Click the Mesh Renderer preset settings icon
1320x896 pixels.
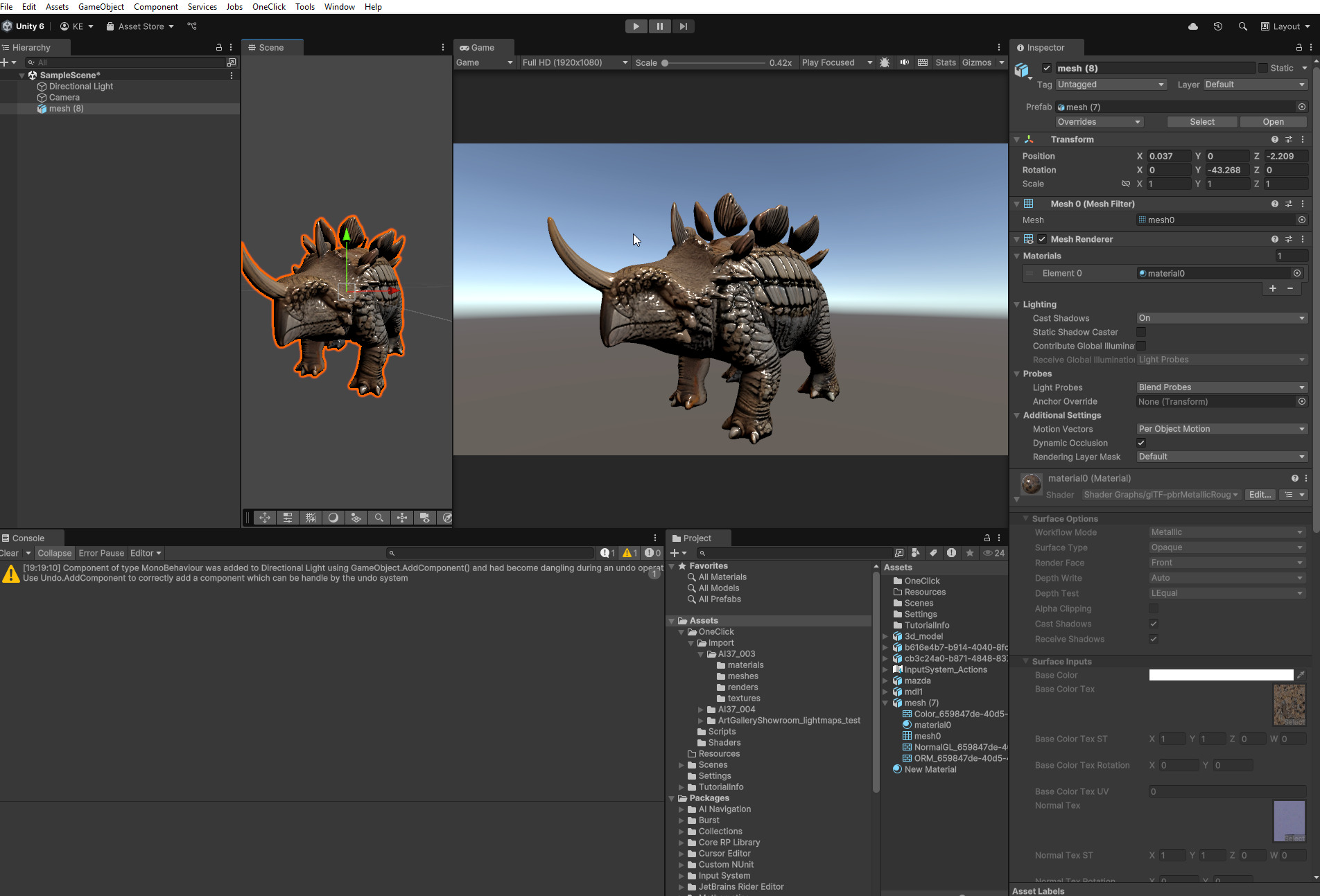click(1289, 239)
